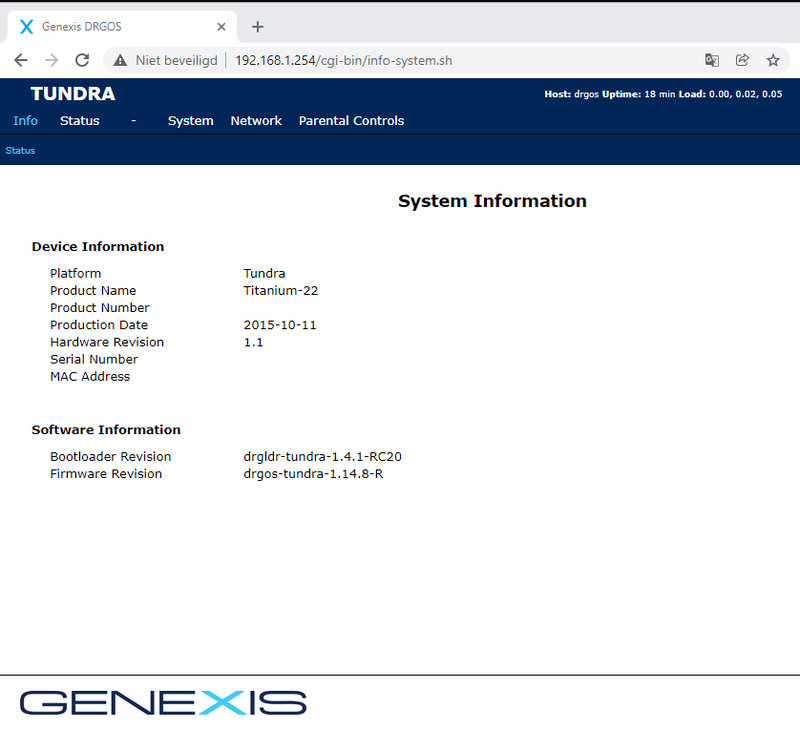The image size is (800, 729).
Task: Click the Hardware Revision value '1.1'
Action: [253, 342]
